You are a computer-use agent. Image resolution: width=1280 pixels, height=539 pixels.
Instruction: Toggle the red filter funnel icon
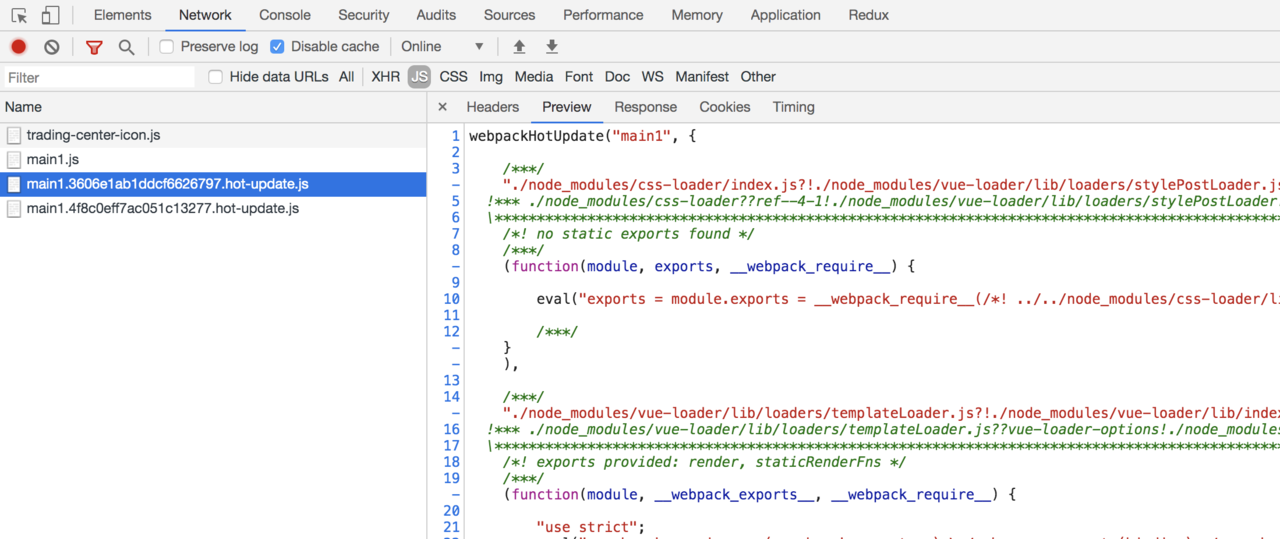pos(94,47)
